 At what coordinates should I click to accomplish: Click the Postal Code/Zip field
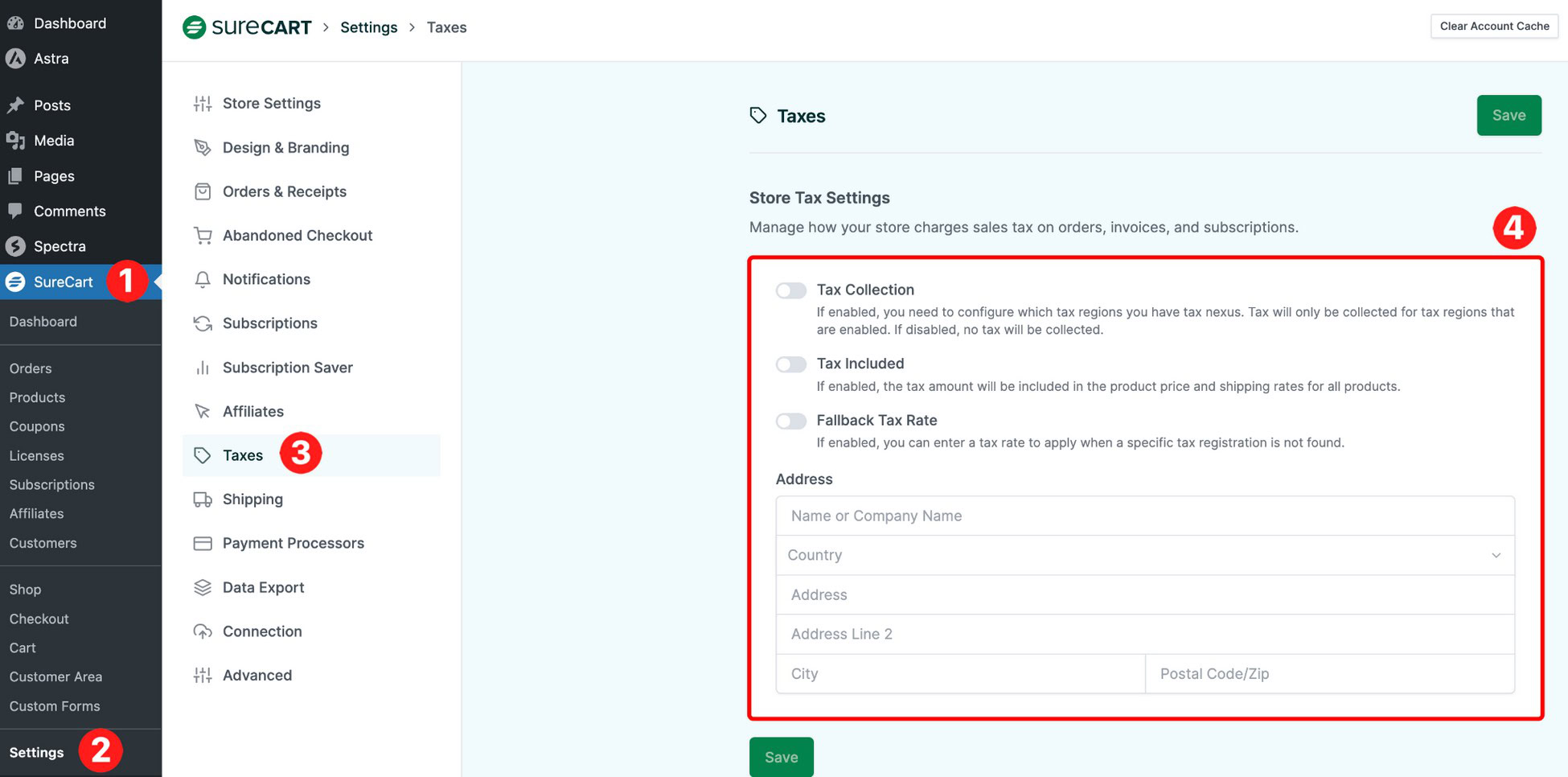click(x=1330, y=673)
